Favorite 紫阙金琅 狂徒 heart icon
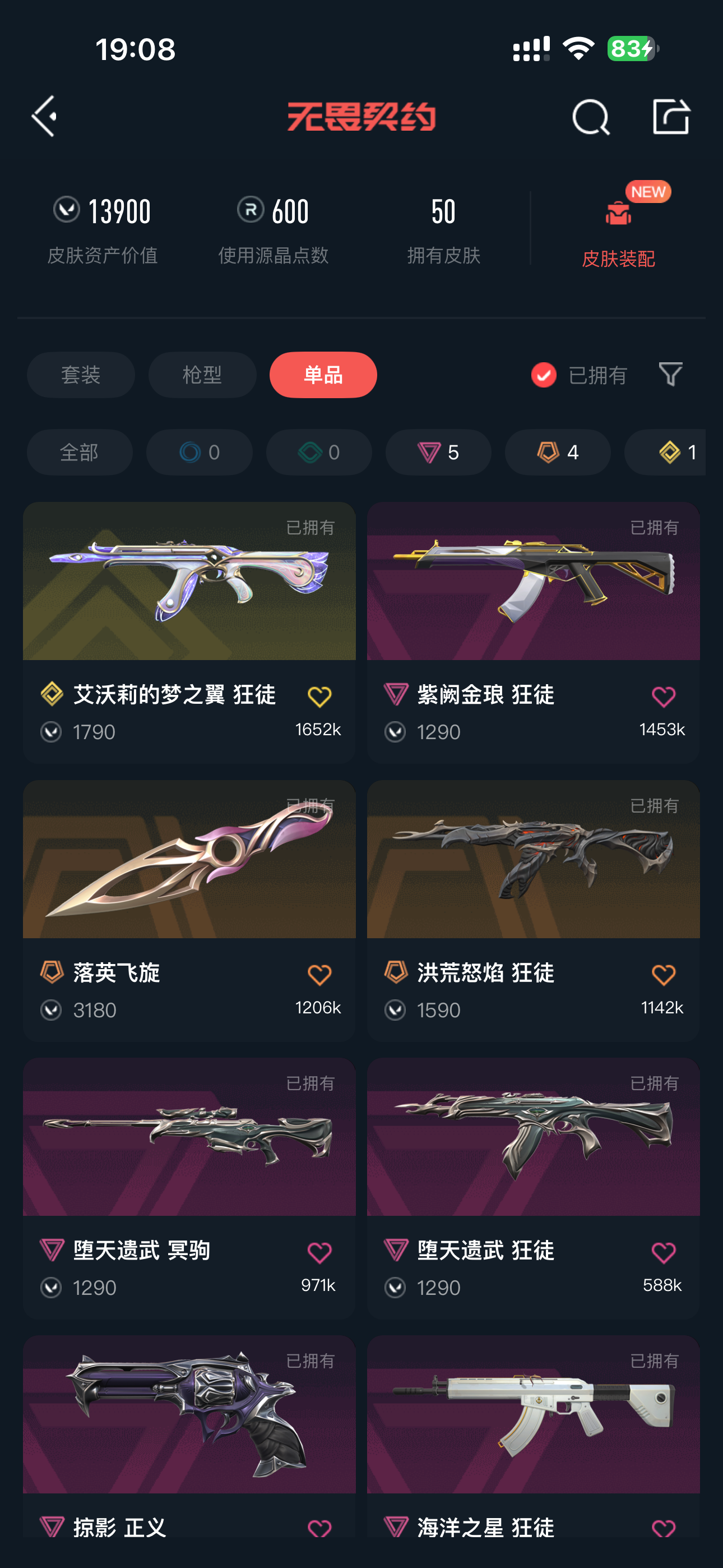723x1568 pixels. point(664,697)
